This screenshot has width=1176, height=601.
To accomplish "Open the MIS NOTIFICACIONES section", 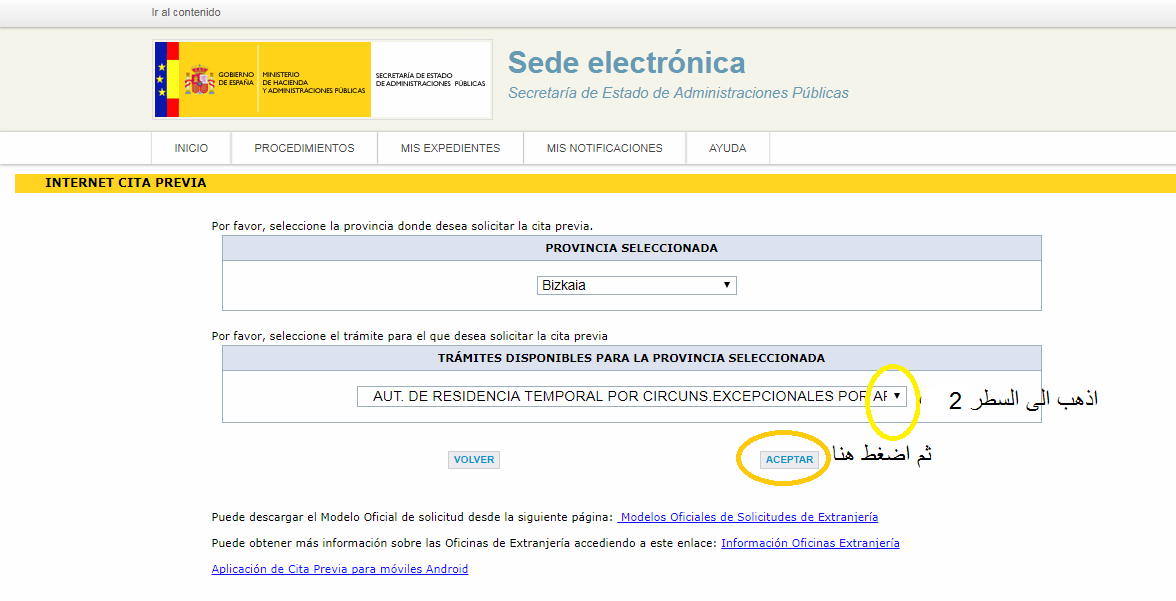I will (604, 148).
